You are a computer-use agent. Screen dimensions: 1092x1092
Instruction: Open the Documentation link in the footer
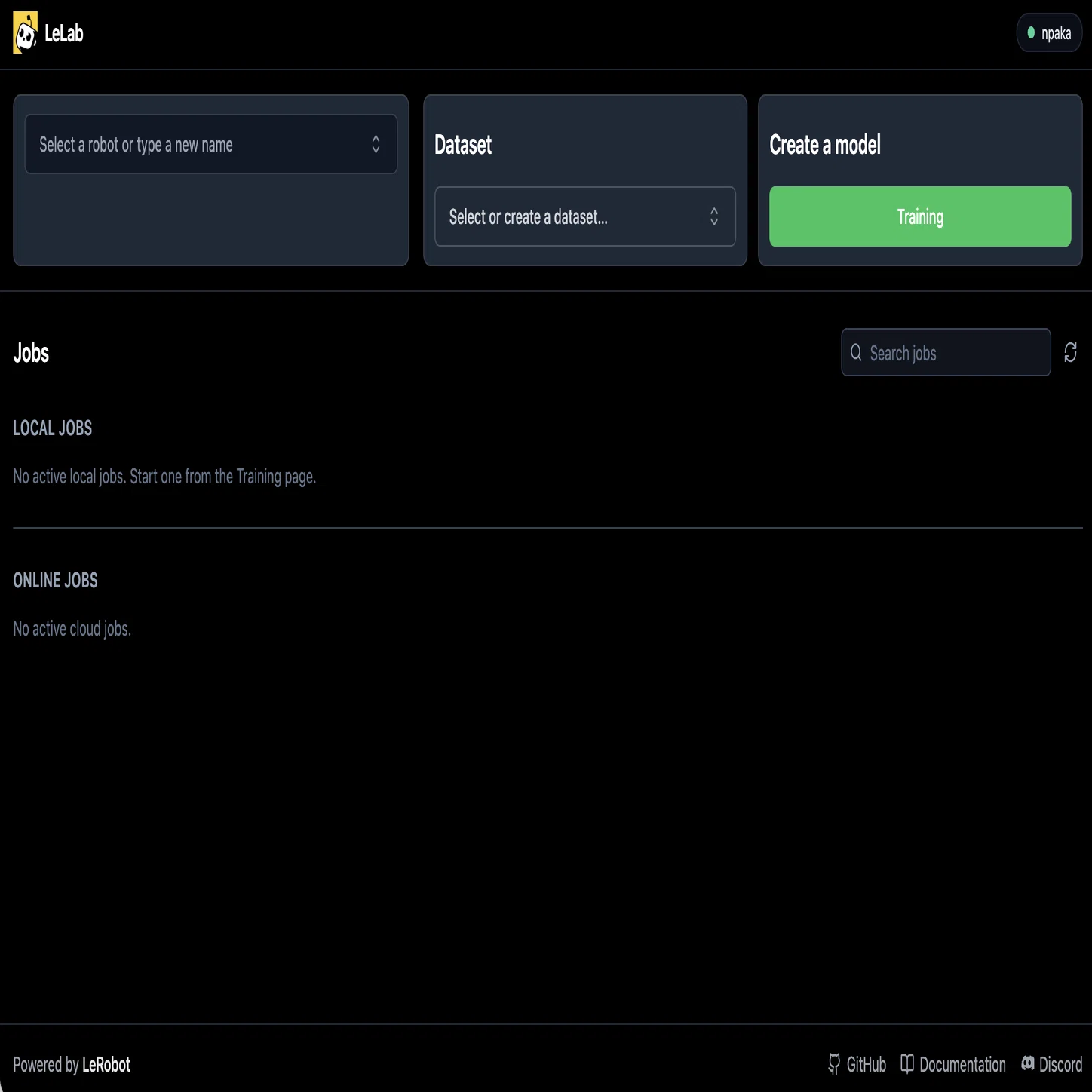tap(953, 1065)
